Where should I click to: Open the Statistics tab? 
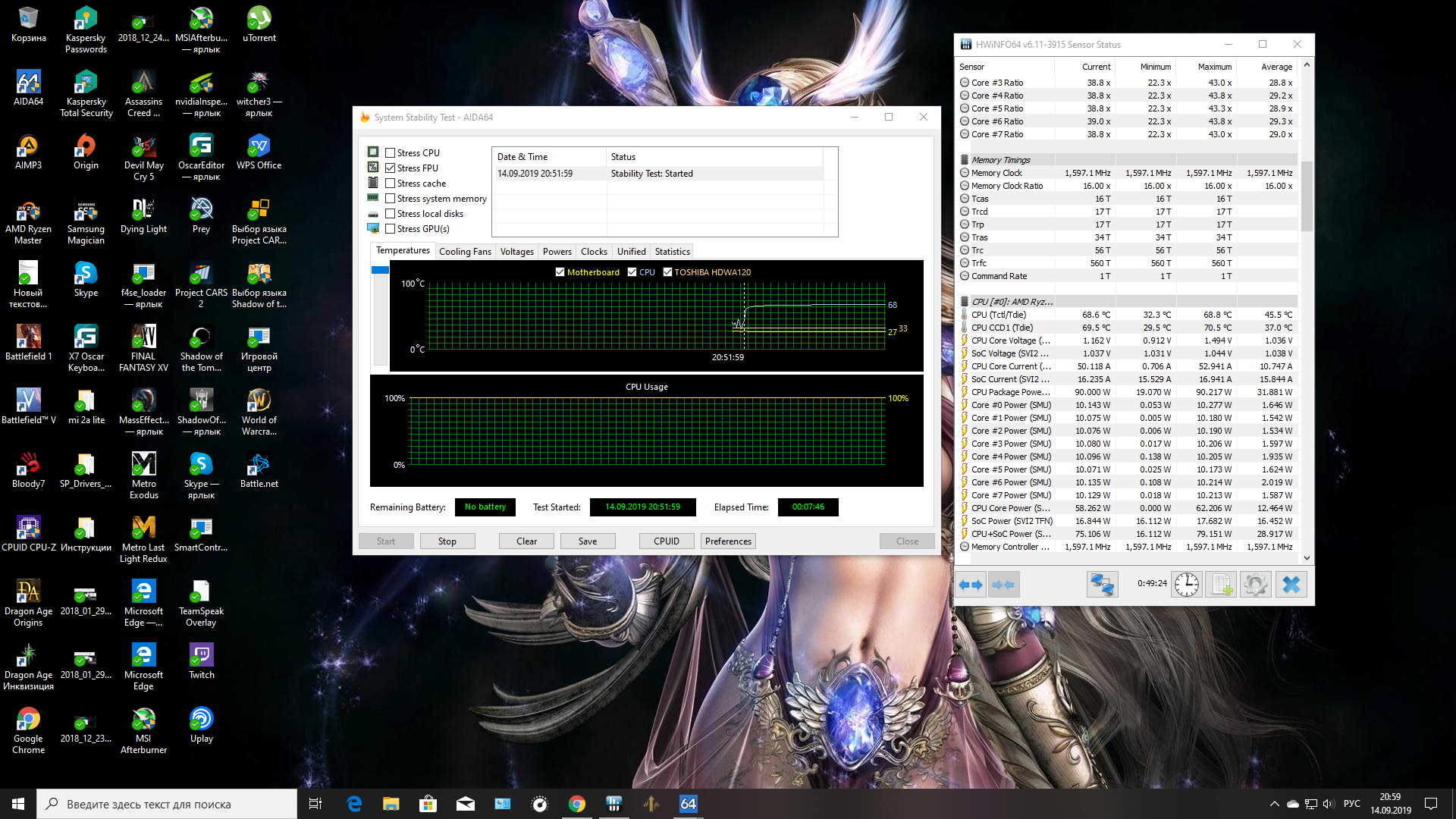[672, 252]
